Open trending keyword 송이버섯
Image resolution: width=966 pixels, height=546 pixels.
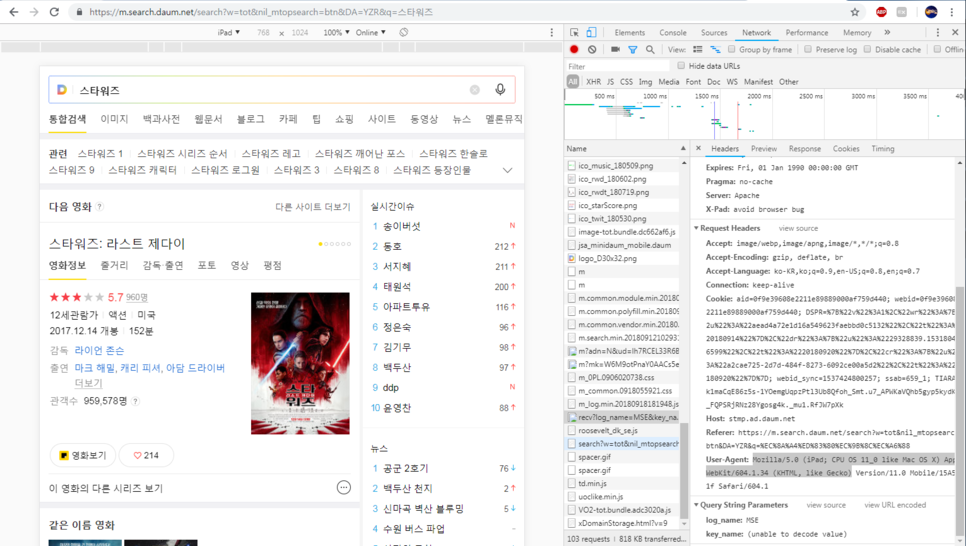coord(402,226)
